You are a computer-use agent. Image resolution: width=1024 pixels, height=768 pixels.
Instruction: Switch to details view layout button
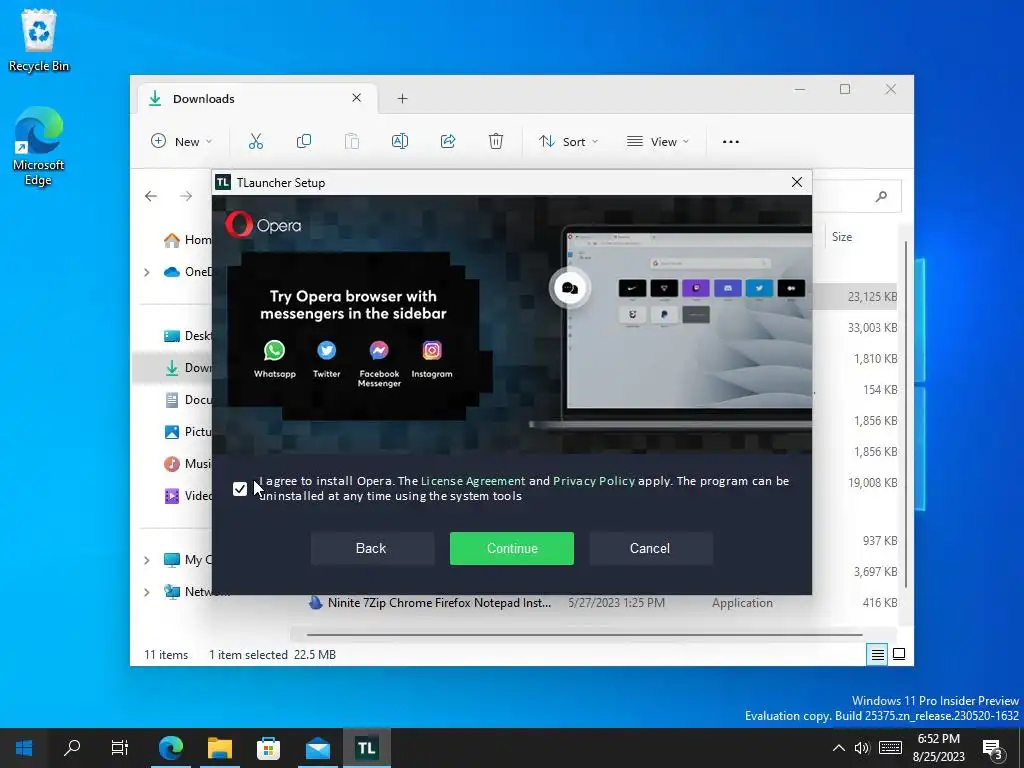coord(878,654)
